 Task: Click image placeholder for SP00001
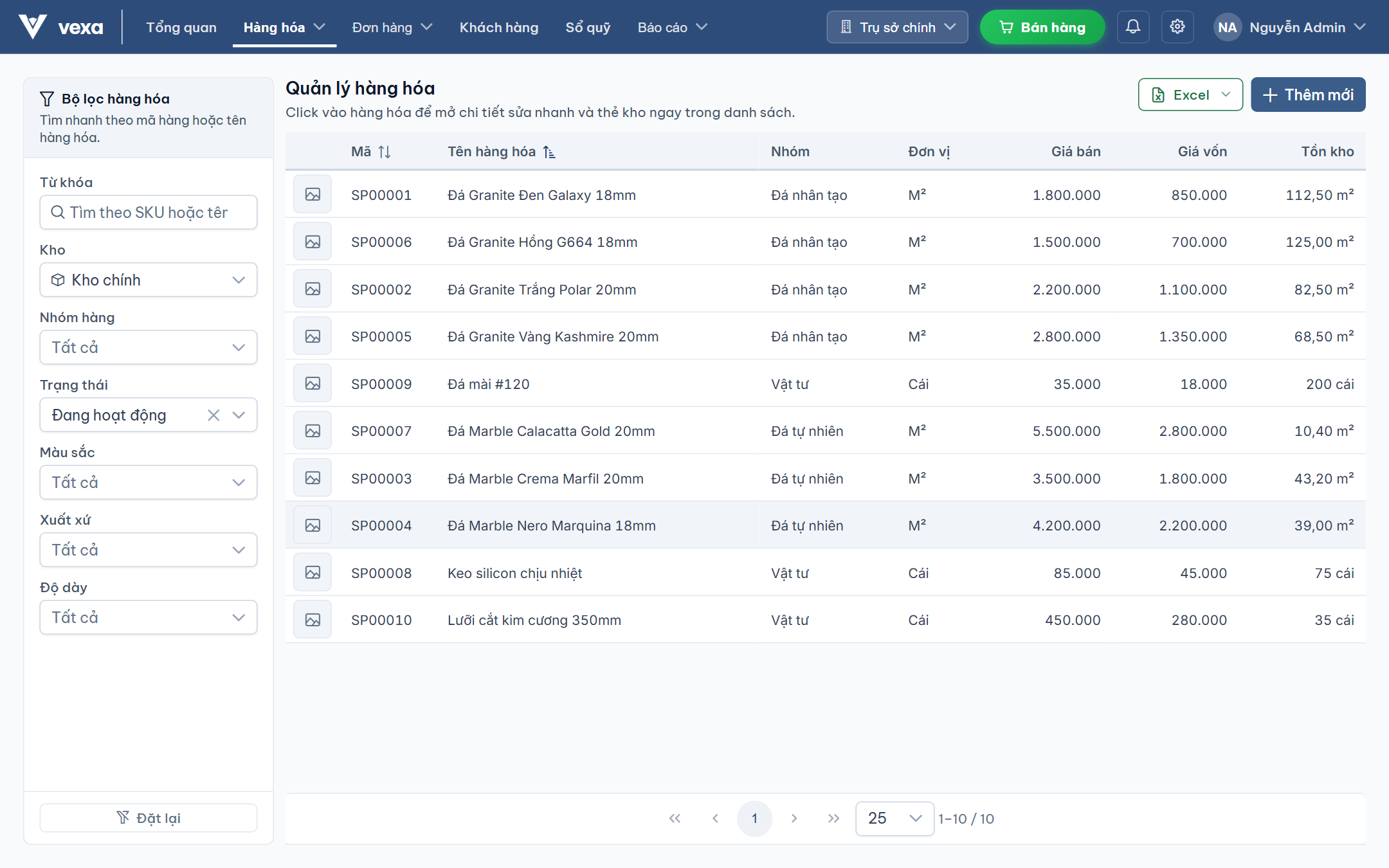(x=313, y=194)
